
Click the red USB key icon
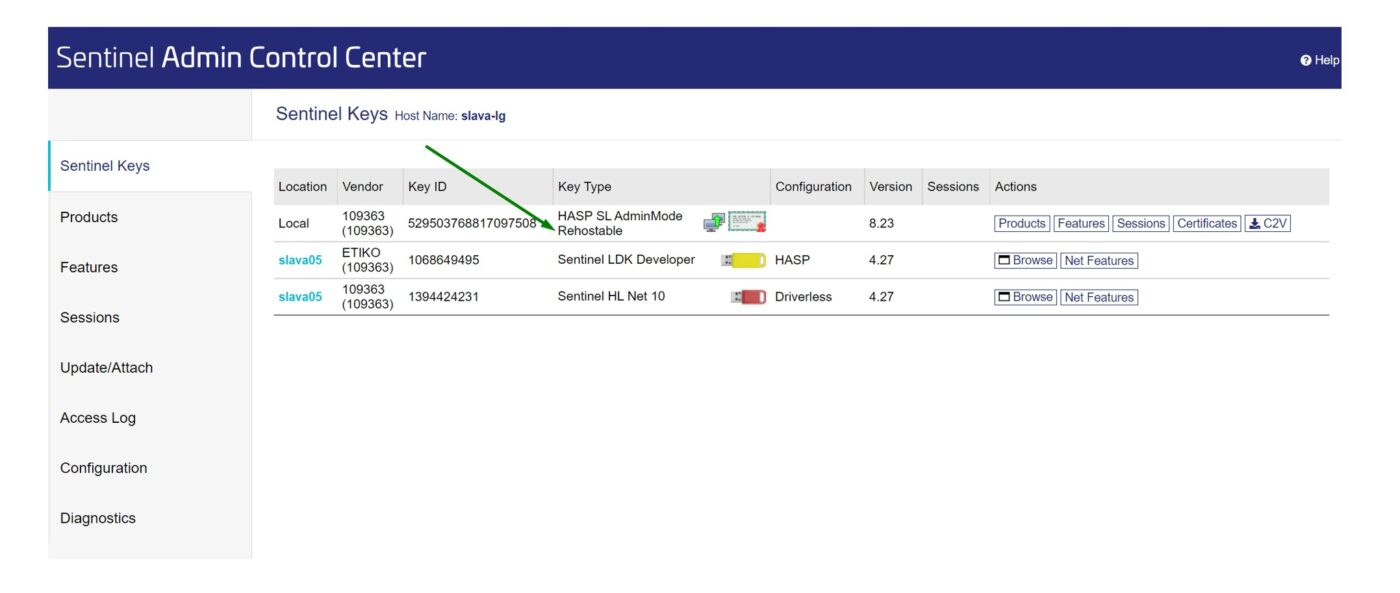pos(748,297)
